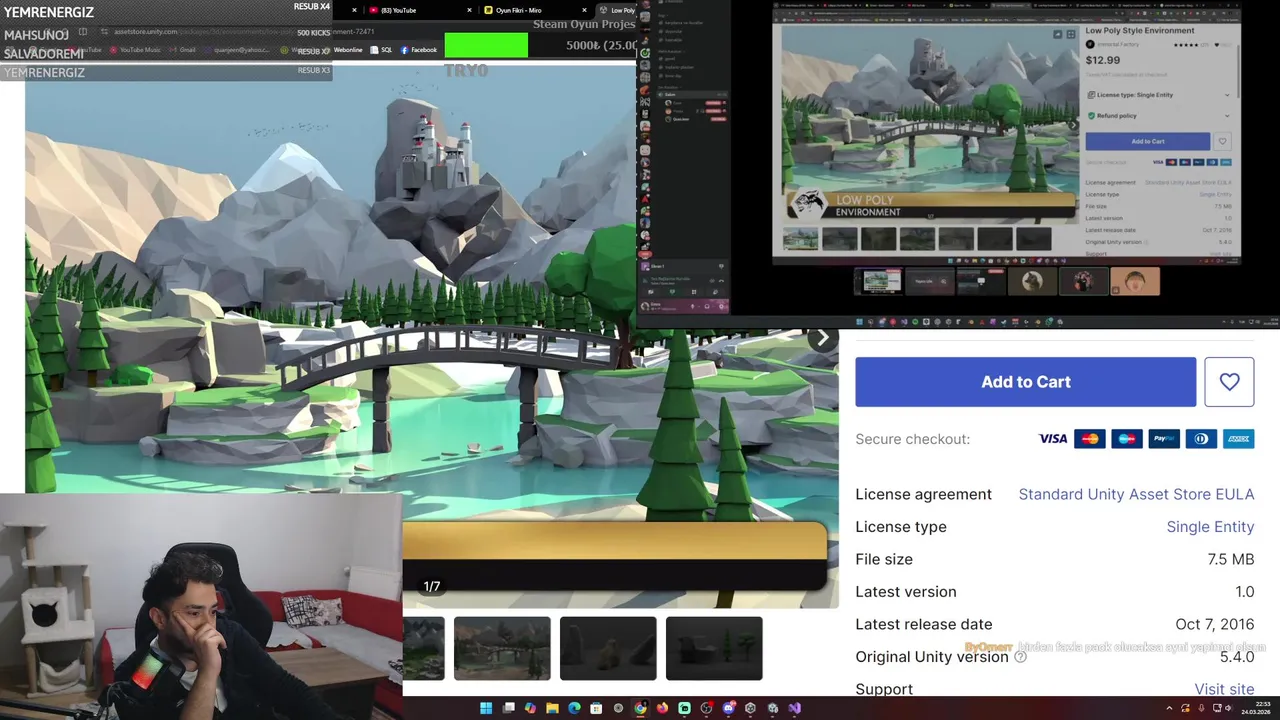
Task: Next image arrow in the Discord stream gallery
Action: [1073, 125]
